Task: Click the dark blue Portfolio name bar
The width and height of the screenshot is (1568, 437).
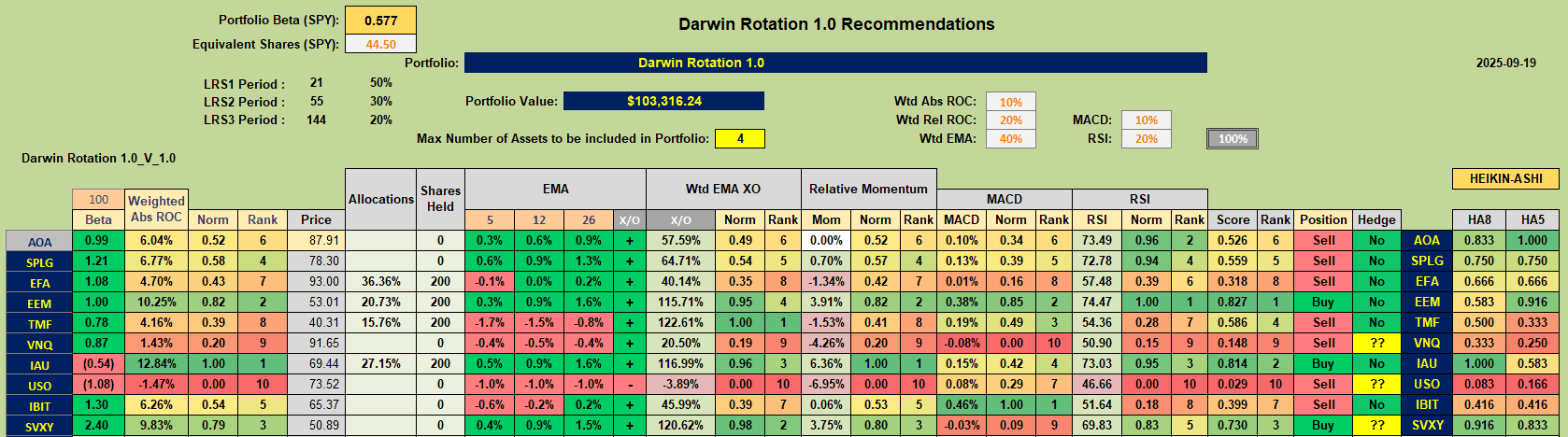Action: (x=835, y=63)
